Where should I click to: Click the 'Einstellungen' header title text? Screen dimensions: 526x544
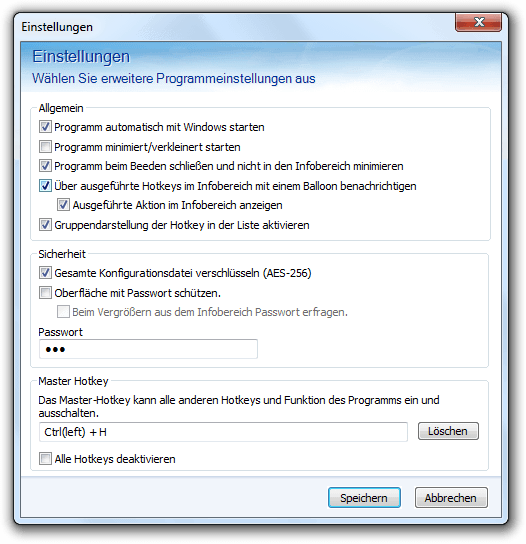coord(81,57)
